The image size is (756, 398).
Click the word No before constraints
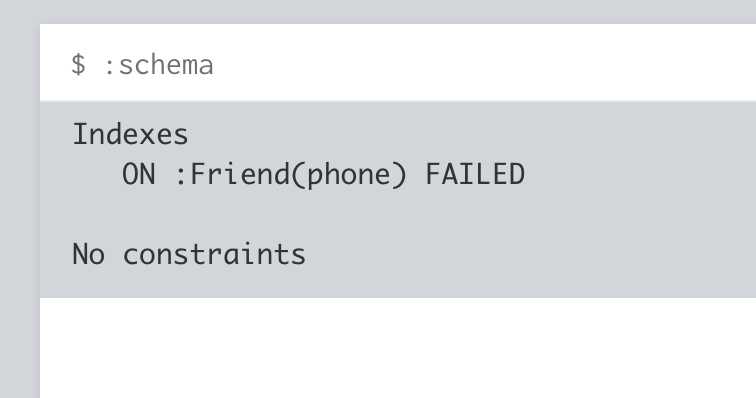[x=88, y=254]
